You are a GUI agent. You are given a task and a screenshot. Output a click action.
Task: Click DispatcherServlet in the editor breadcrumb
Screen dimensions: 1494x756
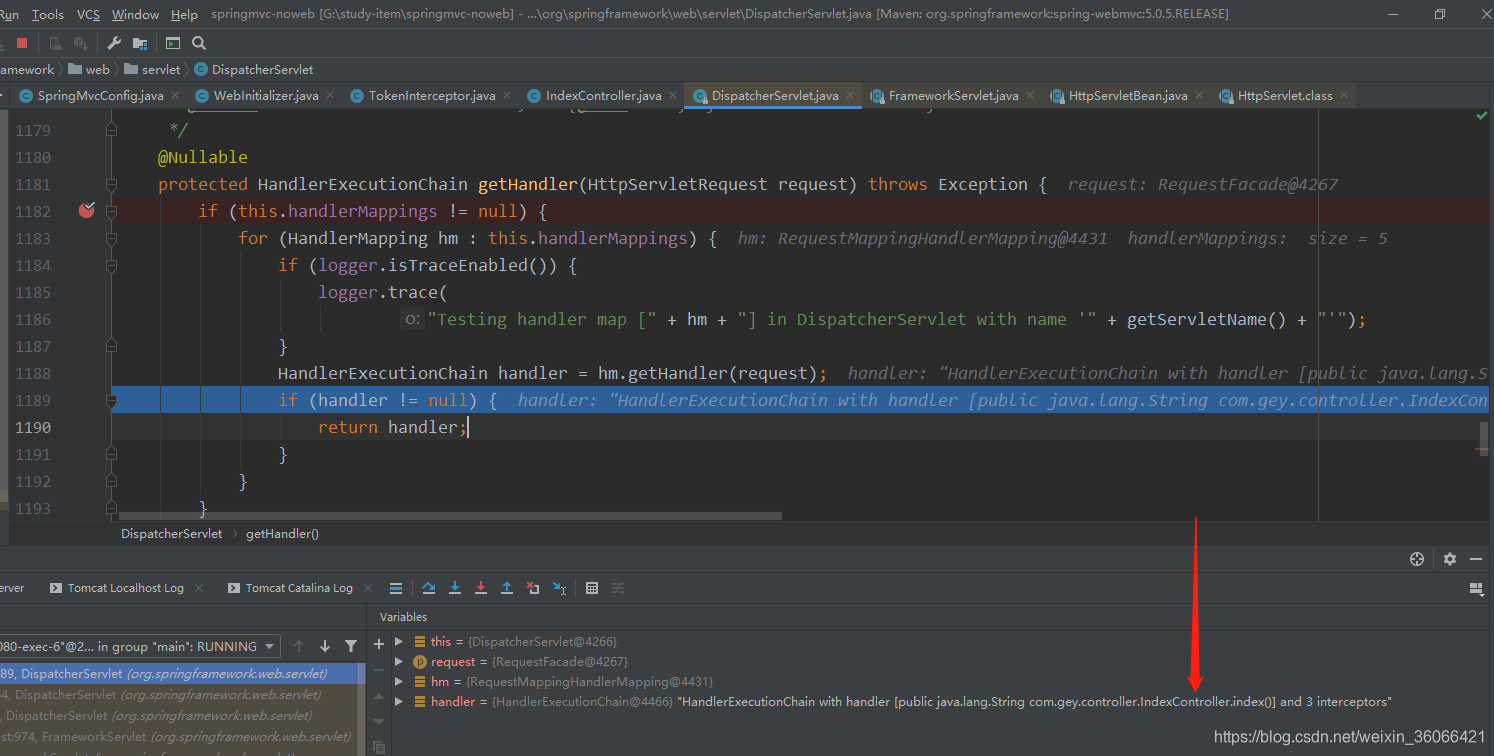[172, 533]
